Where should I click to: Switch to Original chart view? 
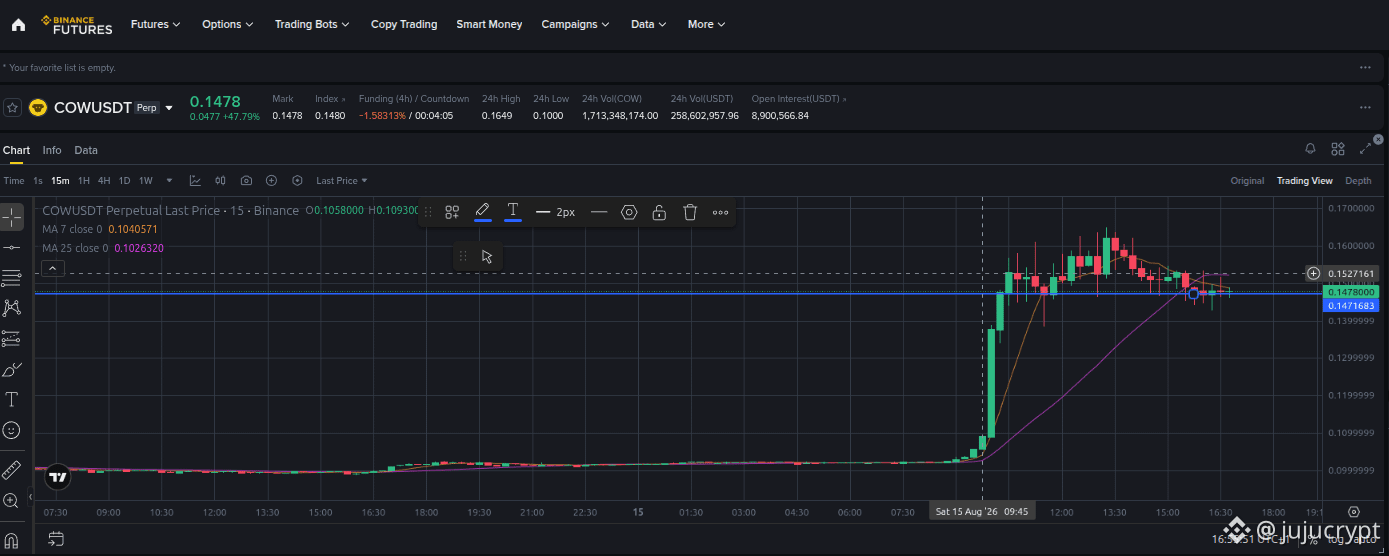point(1247,181)
